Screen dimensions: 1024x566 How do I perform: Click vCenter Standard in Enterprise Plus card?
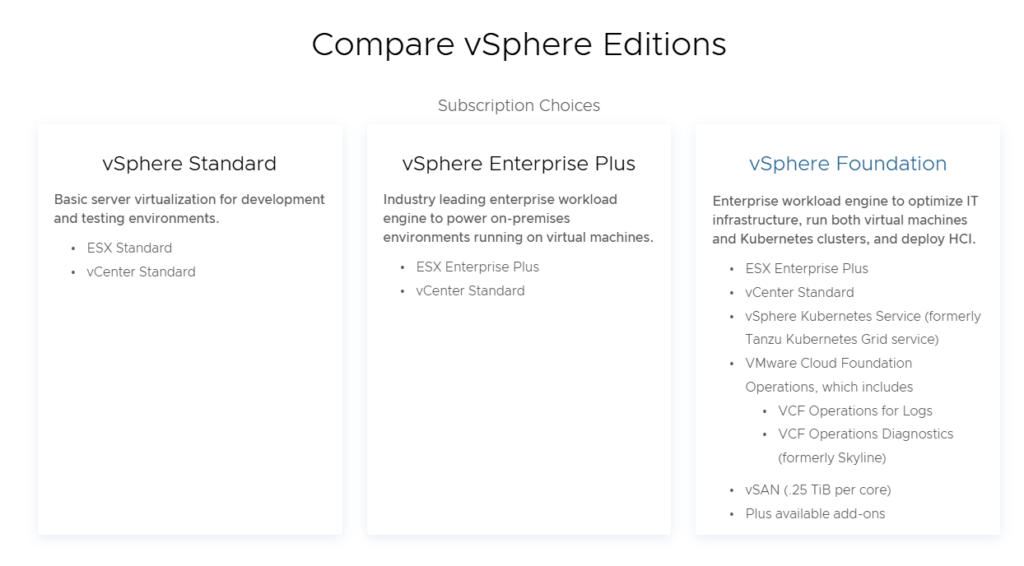[470, 291]
